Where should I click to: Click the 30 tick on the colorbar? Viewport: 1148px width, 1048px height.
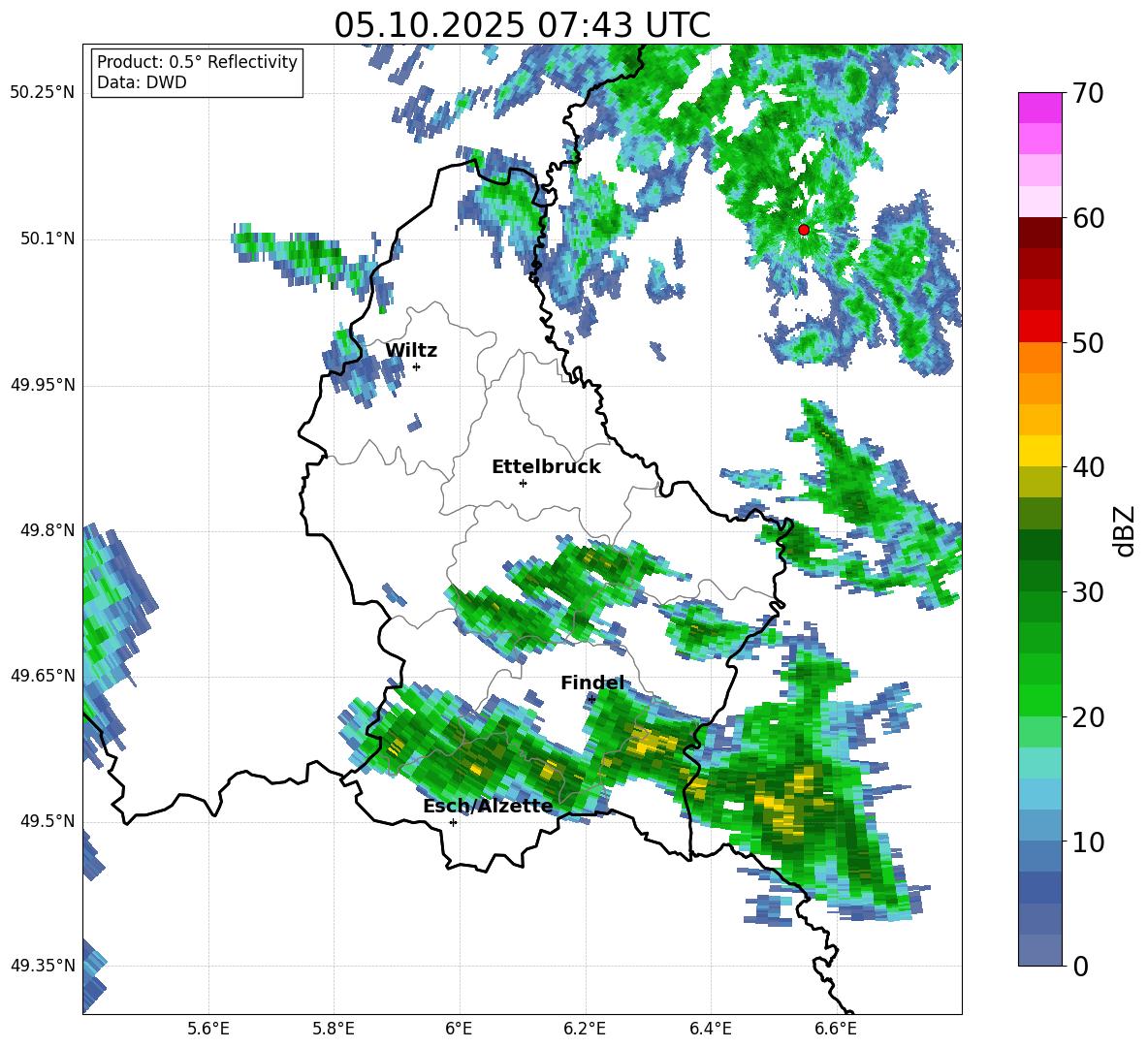coord(1088,592)
